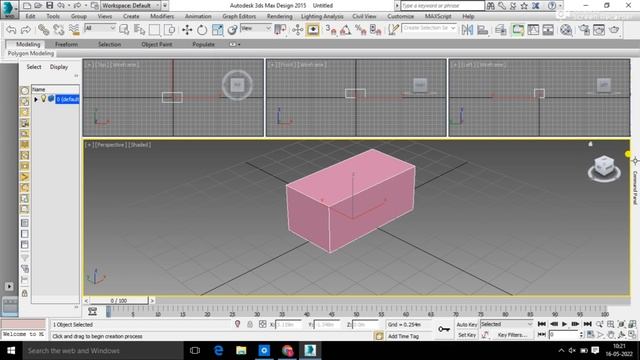
Task: Switch to the Freeform ribbon tab
Action: (x=66, y=44)
